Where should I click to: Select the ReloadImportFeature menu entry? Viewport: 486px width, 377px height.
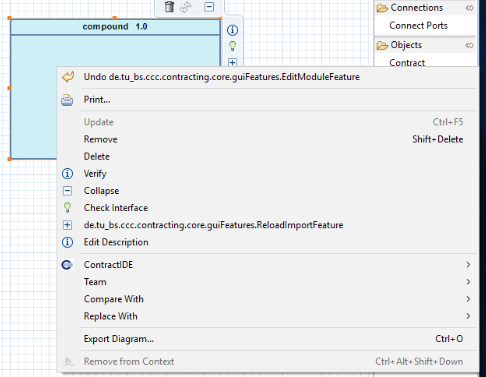268,225
